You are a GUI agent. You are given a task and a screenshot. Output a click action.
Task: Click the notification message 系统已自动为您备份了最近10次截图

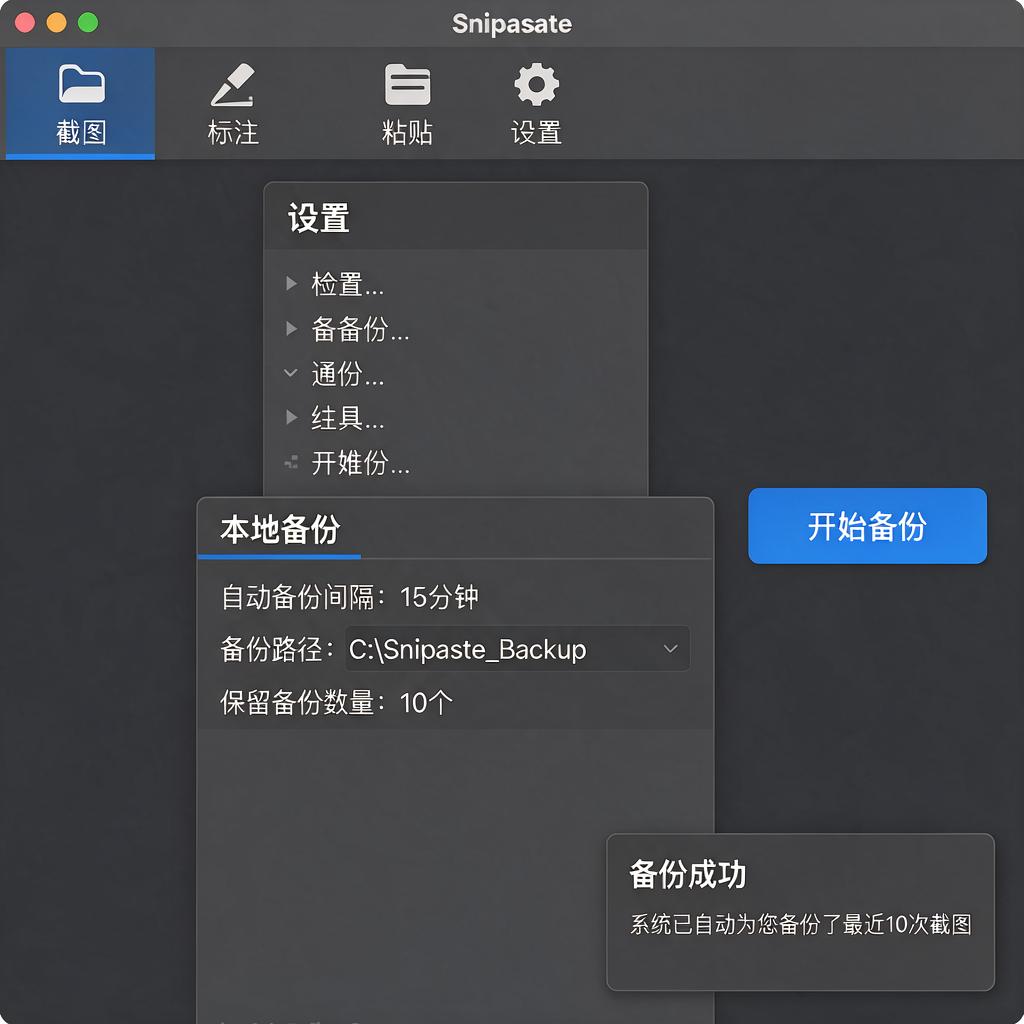[801, 924]
